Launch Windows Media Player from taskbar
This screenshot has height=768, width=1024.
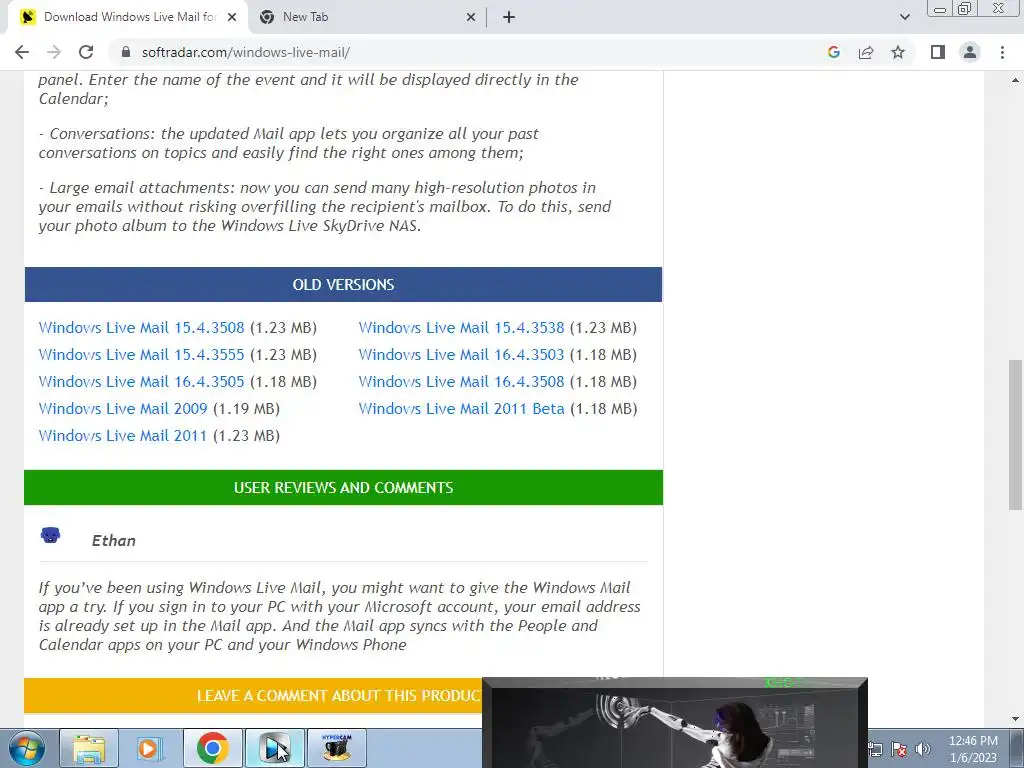pos(150,748)
